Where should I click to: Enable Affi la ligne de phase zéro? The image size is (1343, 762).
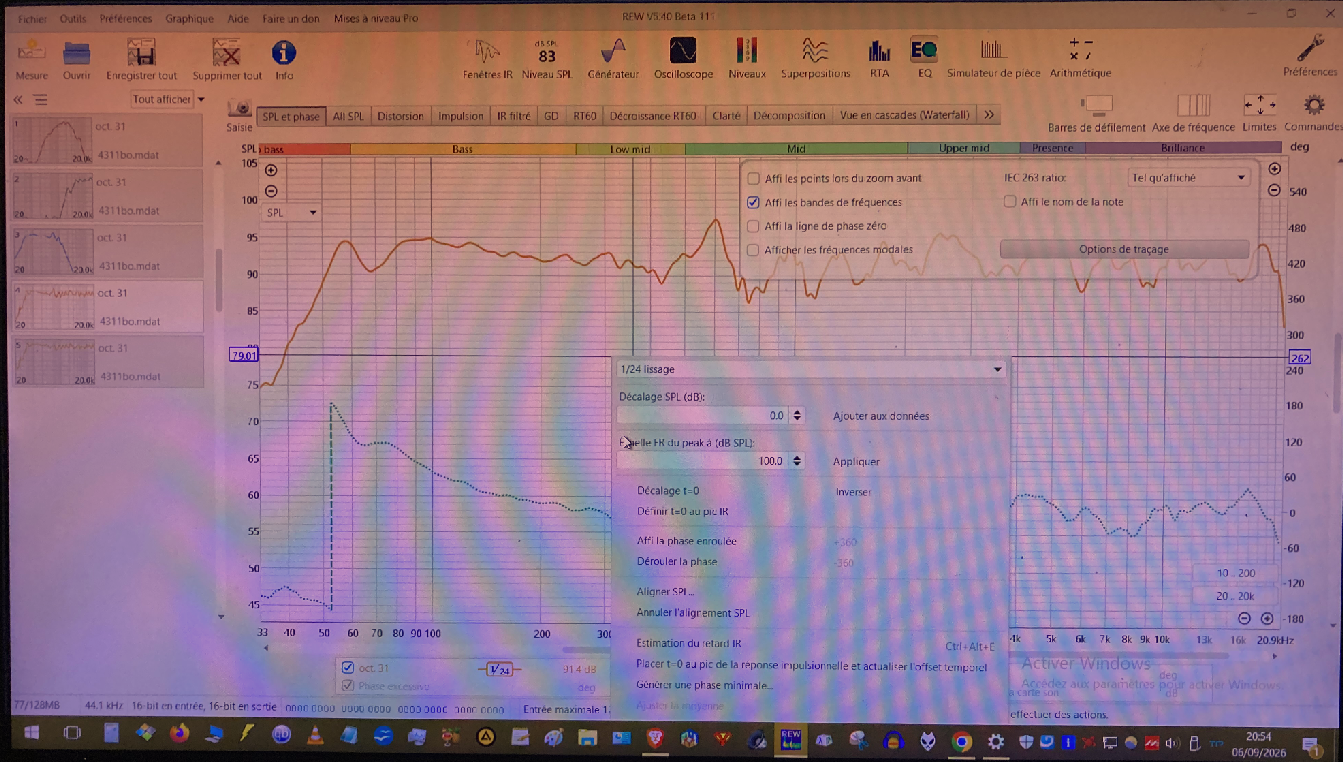(754, 226)
